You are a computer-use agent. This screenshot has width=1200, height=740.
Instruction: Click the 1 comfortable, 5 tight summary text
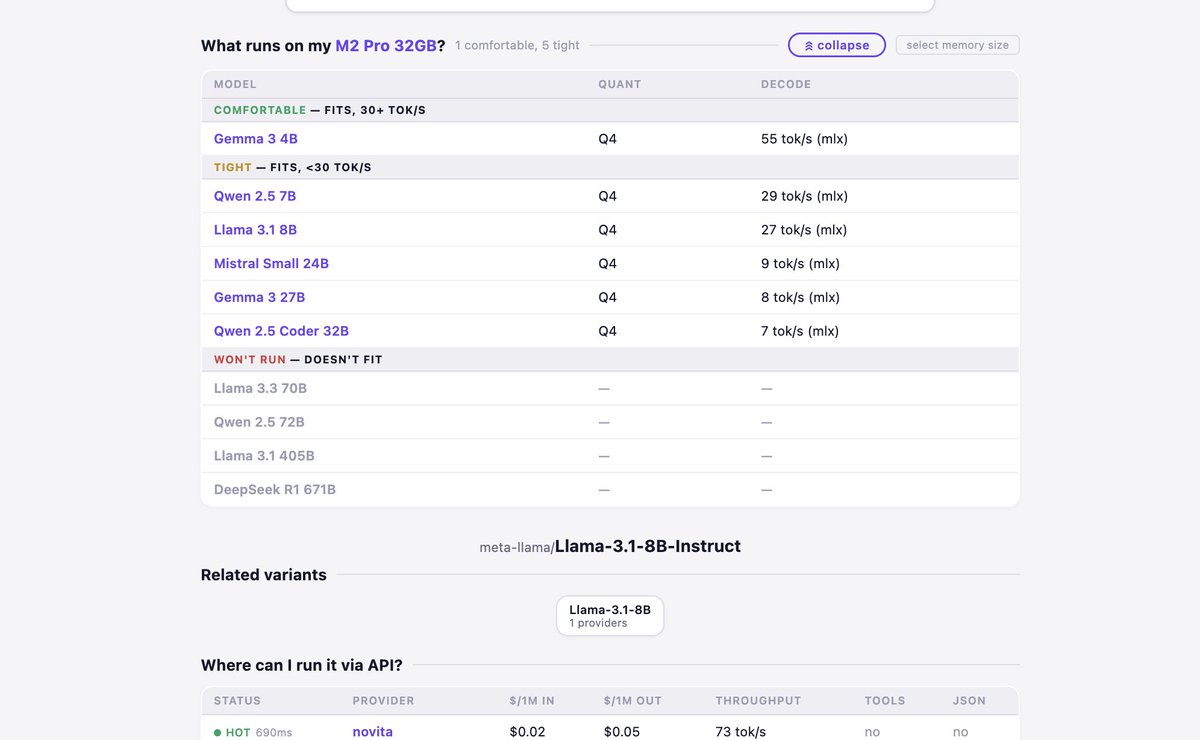coord(517,45)
